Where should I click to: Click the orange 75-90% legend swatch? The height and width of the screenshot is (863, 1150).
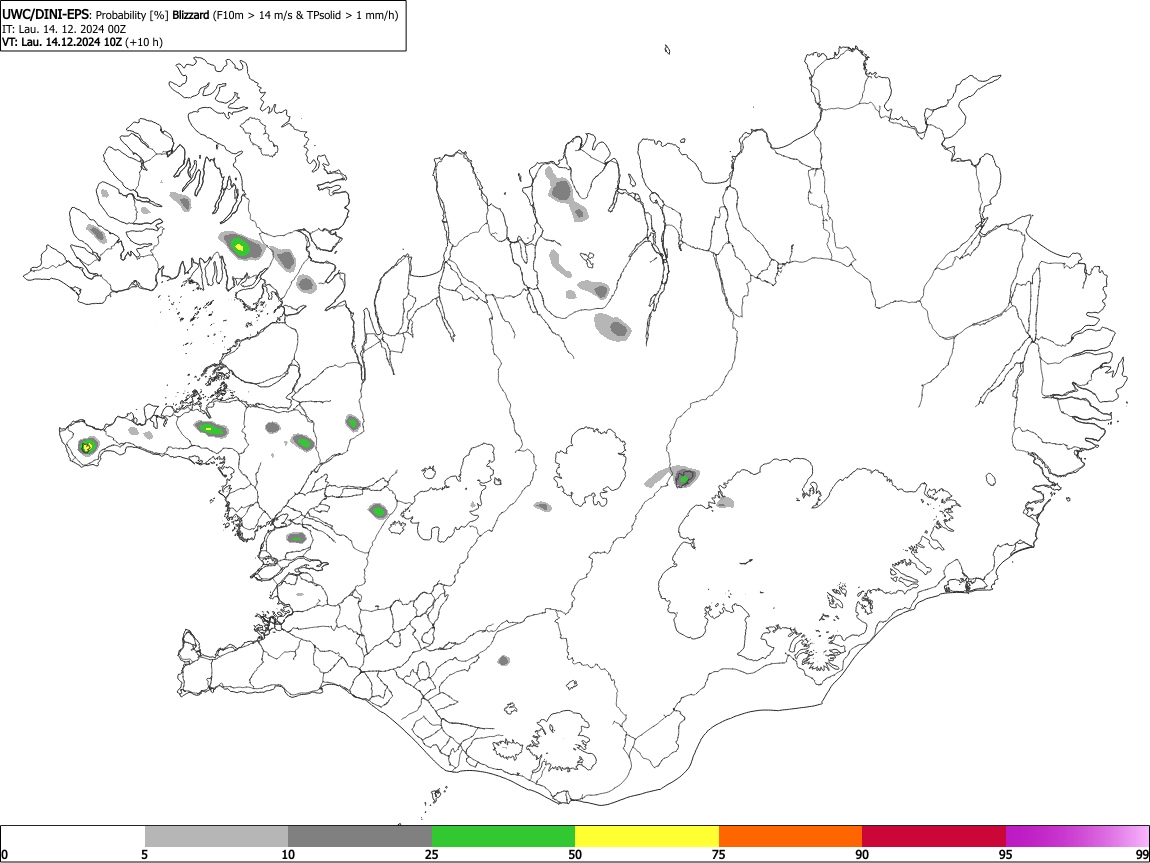tap(790, 836)
